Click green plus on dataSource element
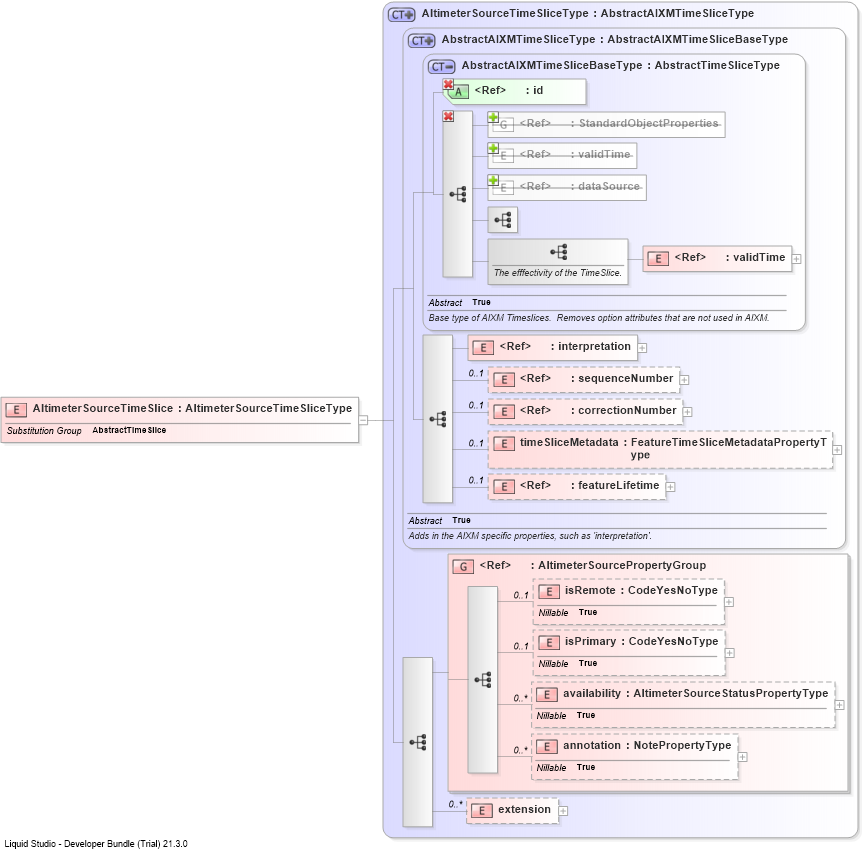Screen dimensions: 862x849 tap(493, 180)
